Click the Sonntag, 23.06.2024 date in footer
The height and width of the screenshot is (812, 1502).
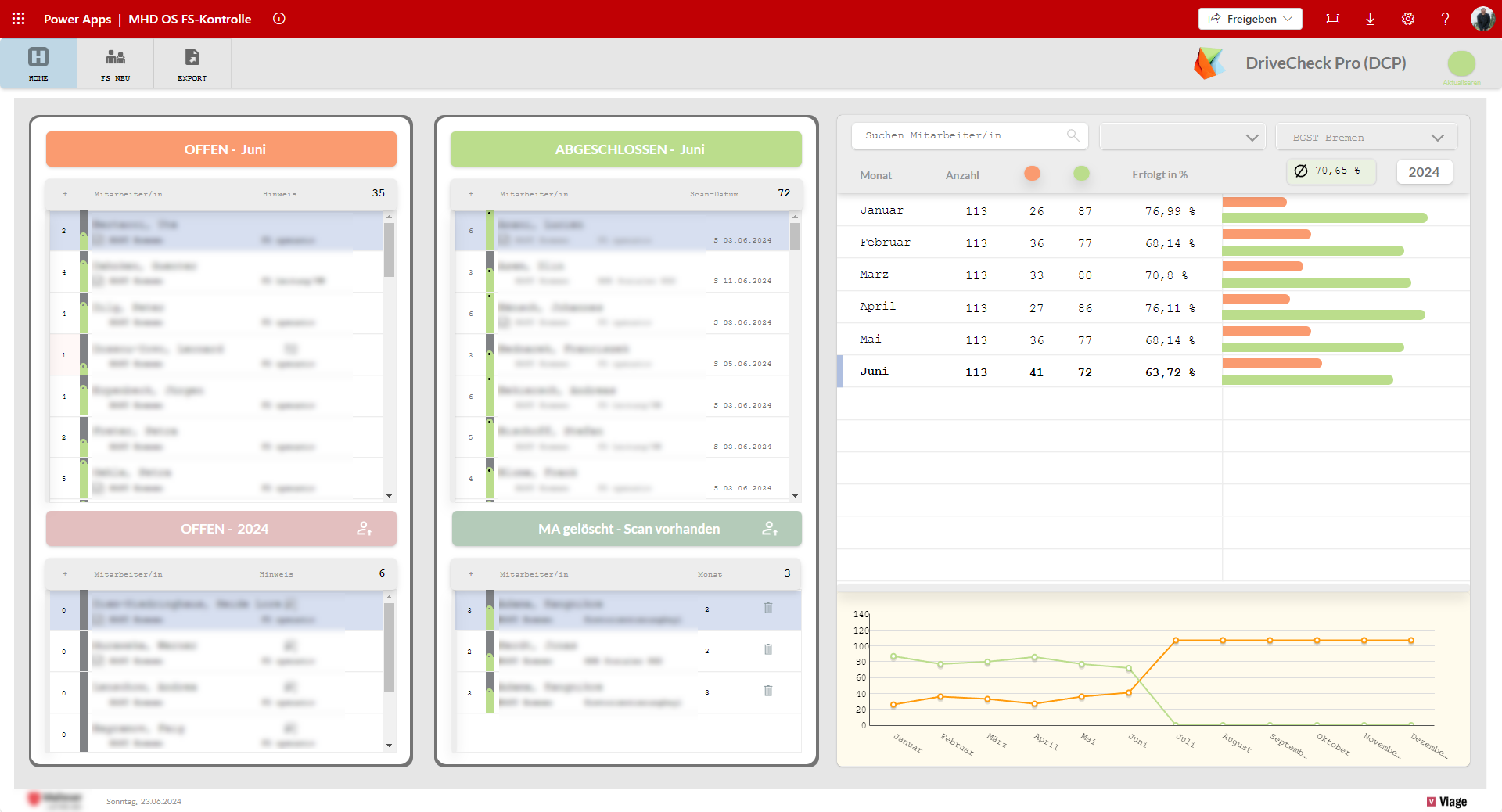click(x=144, y=802)
